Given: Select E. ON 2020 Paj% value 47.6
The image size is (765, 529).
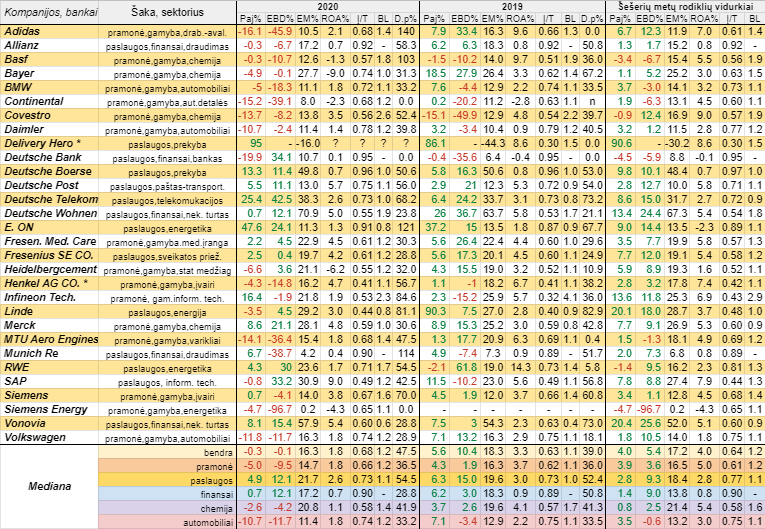Looking at the screenshot, I should pos(252,227).
